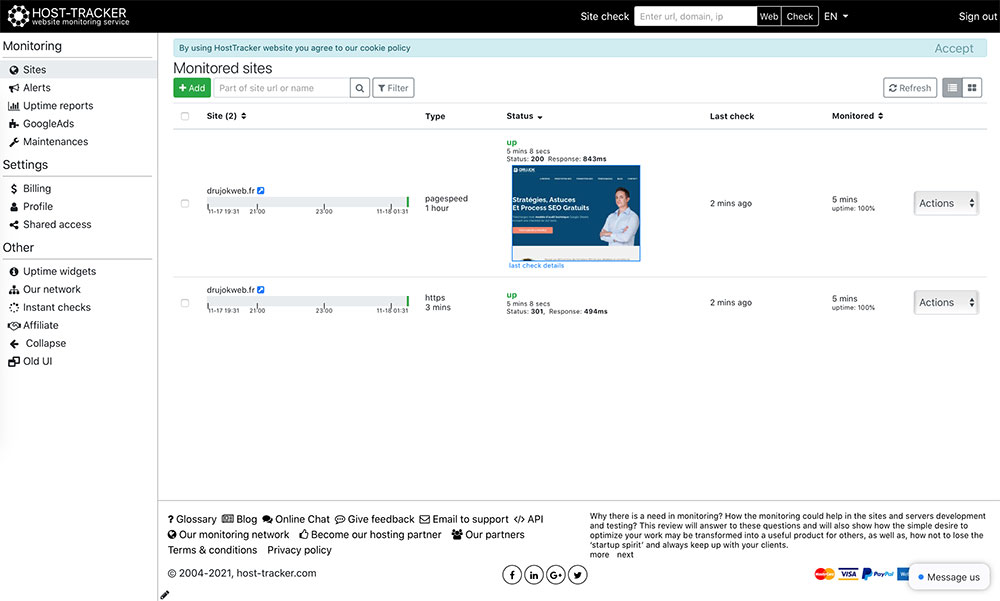Open the drujokweb.fr site screenshot thumbnail
Image resolution: width=1000 pixels, height=601 pixels.
point(576,213)
